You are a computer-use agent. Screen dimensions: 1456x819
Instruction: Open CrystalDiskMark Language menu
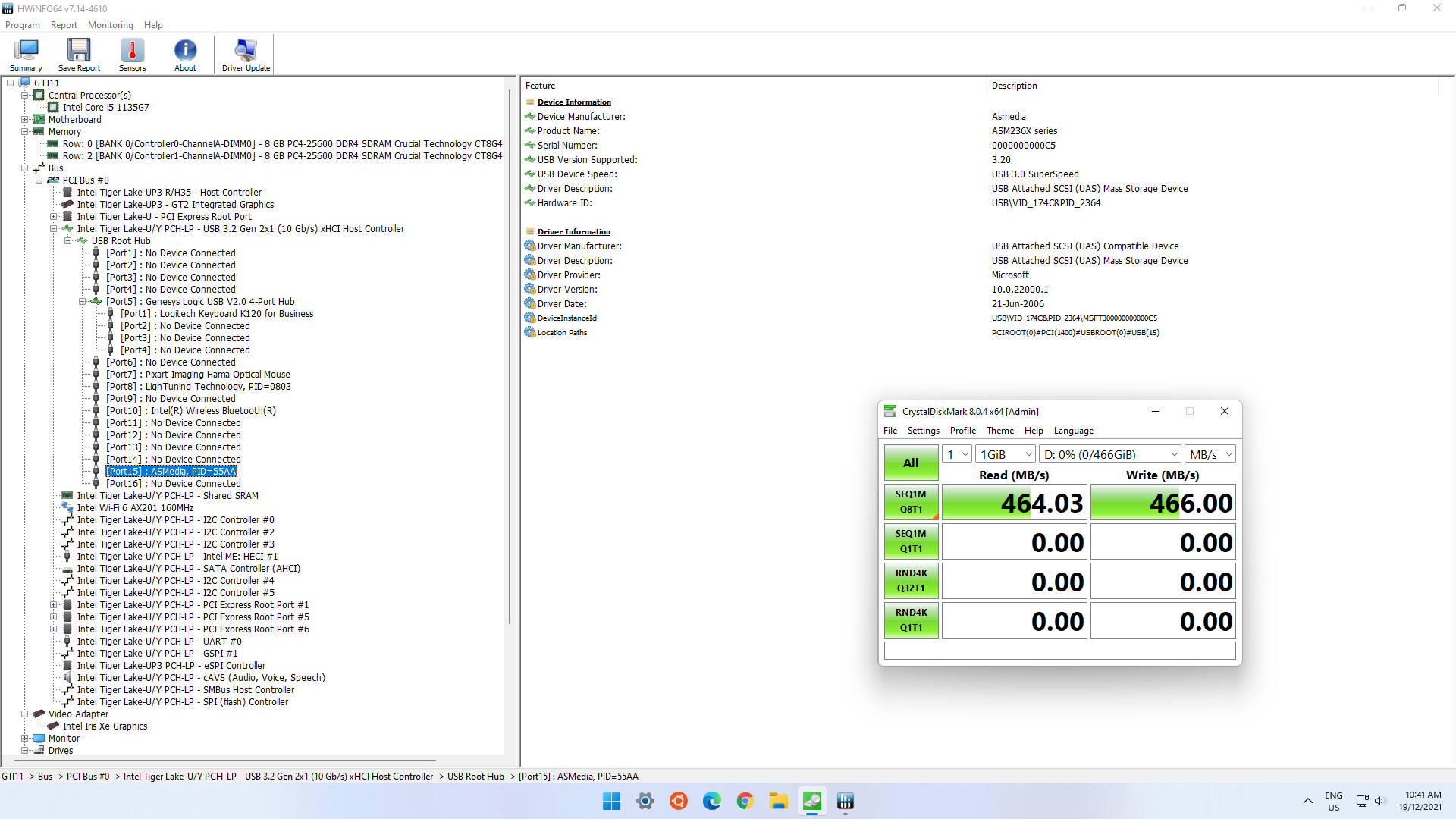click(1073, 431)
